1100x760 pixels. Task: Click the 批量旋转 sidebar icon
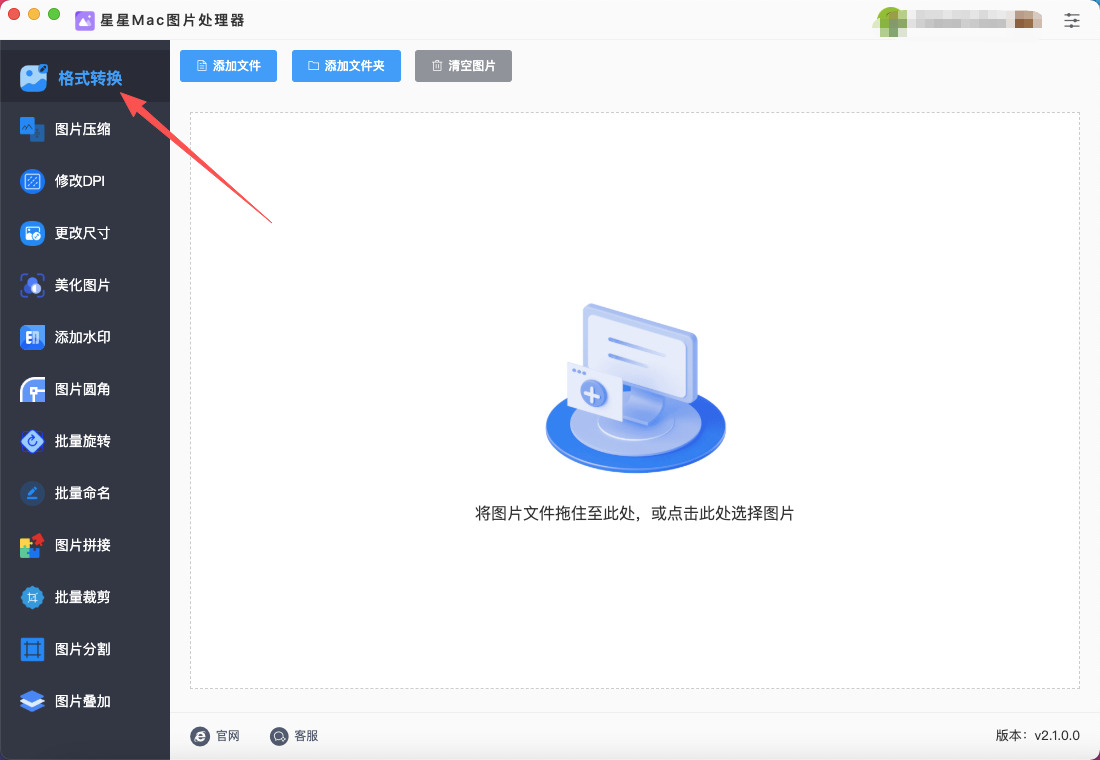tap(32, 441)
